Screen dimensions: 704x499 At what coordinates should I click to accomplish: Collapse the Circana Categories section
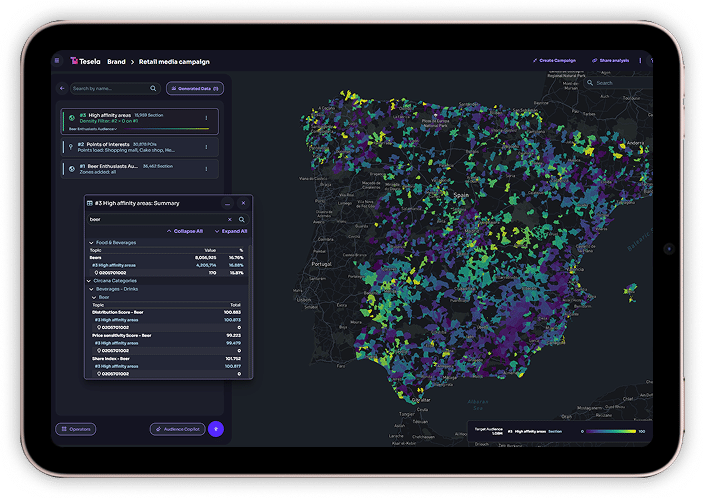pos(89,280)
